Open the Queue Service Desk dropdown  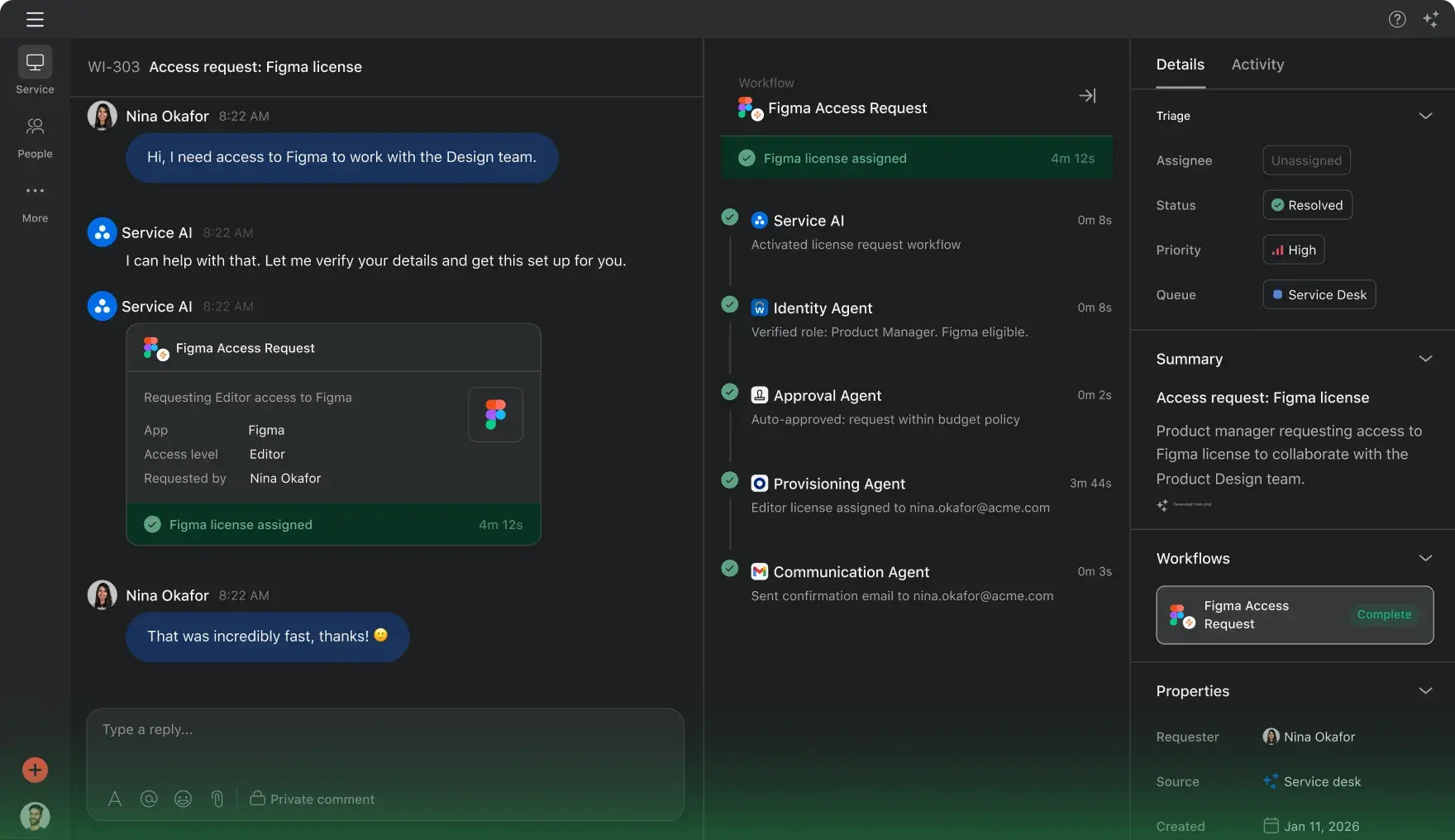click(x=1319, y=294)
